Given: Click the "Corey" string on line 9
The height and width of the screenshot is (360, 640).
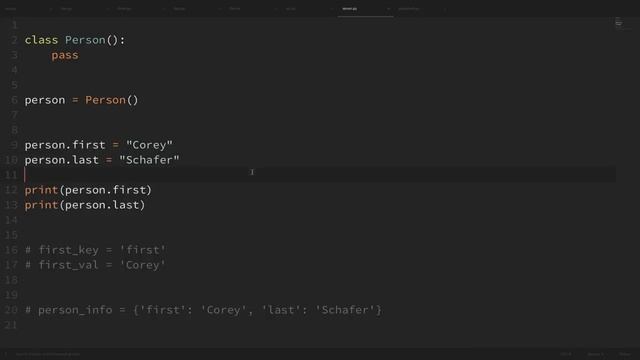Looking at the screenshot, I should [149, 145].
